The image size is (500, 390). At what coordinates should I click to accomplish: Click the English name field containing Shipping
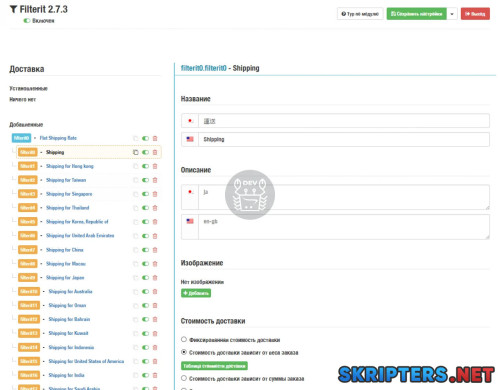[344, 139]
